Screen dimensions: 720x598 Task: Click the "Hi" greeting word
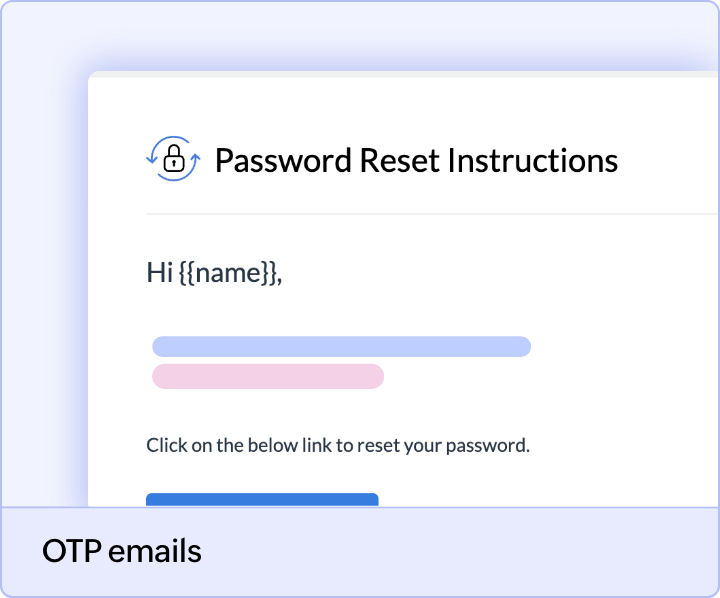tap(160, 273)
